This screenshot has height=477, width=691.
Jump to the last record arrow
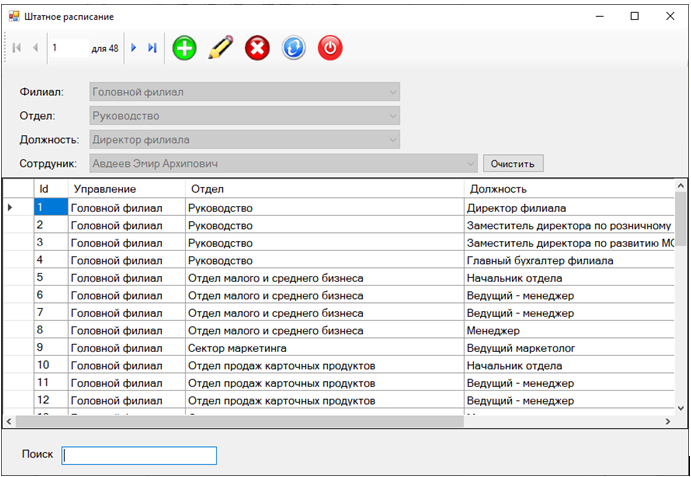pos(152,48)
